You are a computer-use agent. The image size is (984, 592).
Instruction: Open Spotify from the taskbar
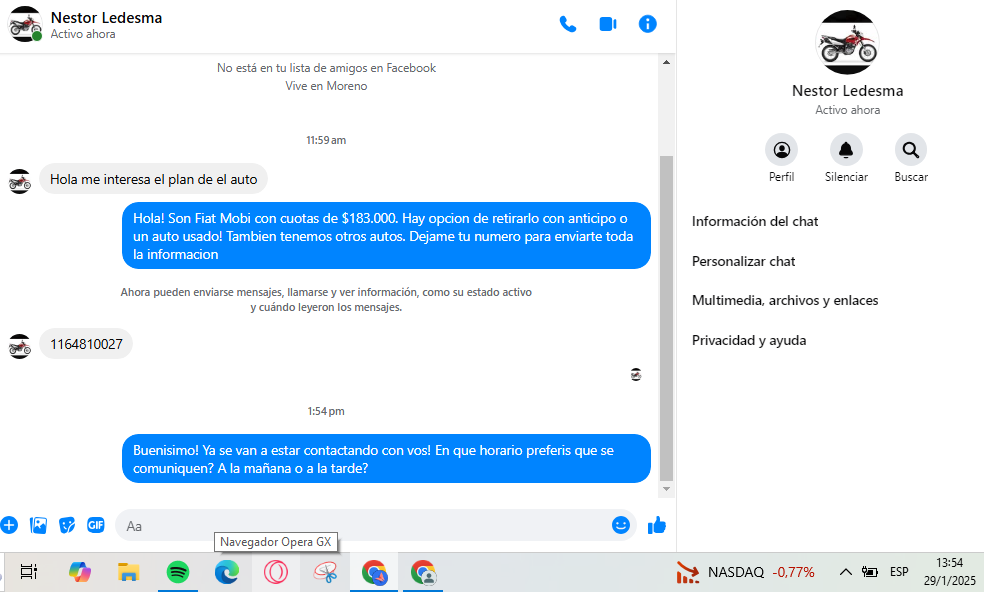(178, 572)
